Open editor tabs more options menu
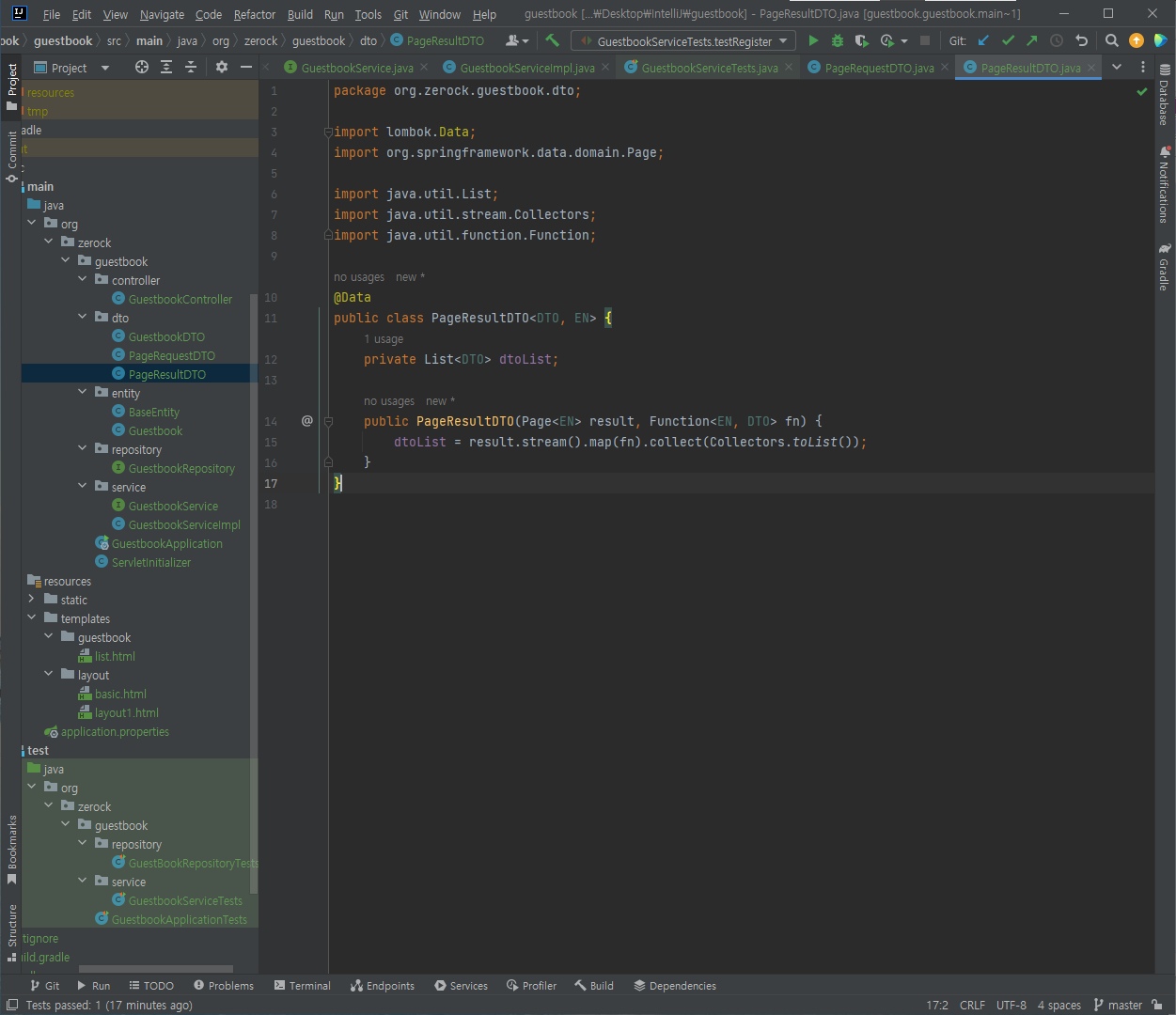The height and width of the screenshot is (1015, 1176). click(x=1143, y=67)
